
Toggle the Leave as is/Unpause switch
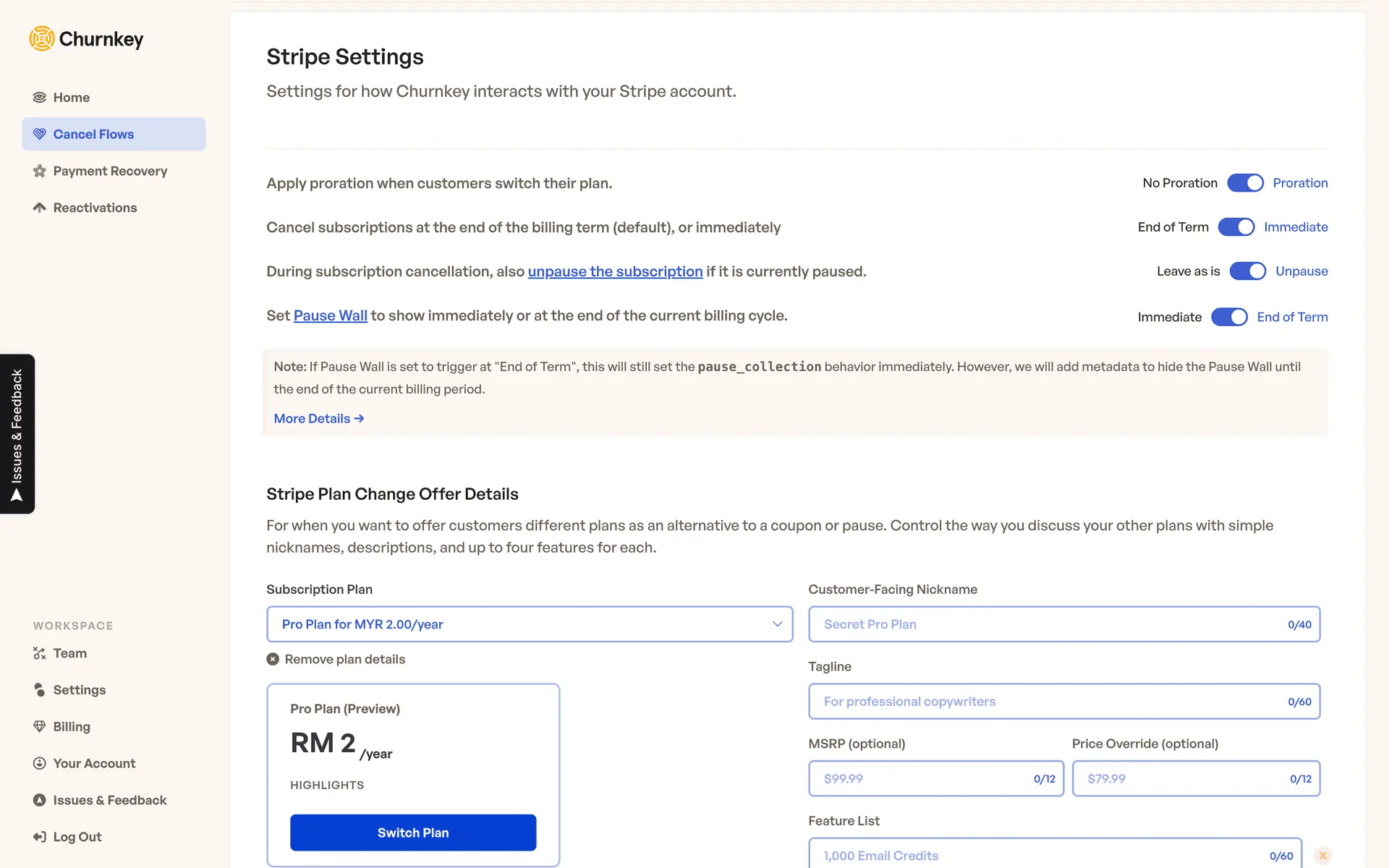[1247, 271]
